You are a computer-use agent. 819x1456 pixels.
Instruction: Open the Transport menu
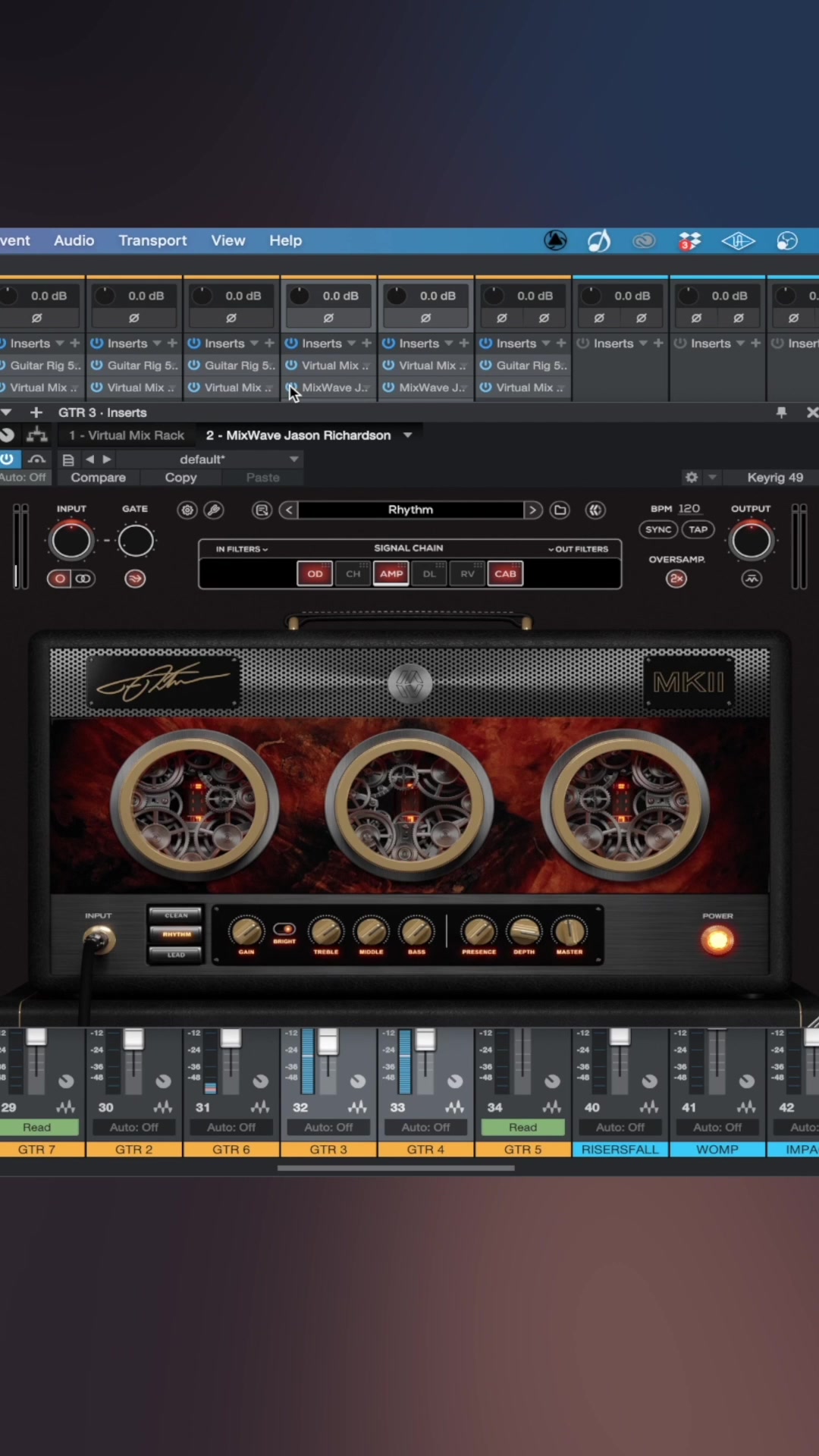pos(152,240)
